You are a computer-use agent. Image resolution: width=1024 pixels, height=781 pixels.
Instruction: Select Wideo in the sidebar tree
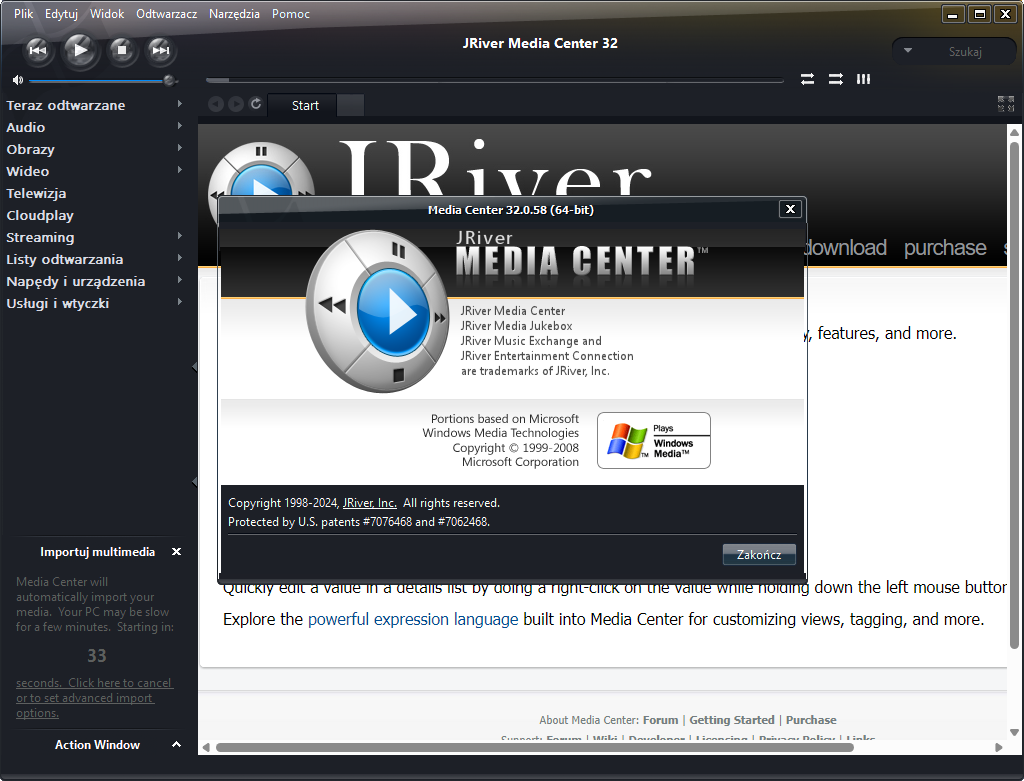tap(27, 171)
